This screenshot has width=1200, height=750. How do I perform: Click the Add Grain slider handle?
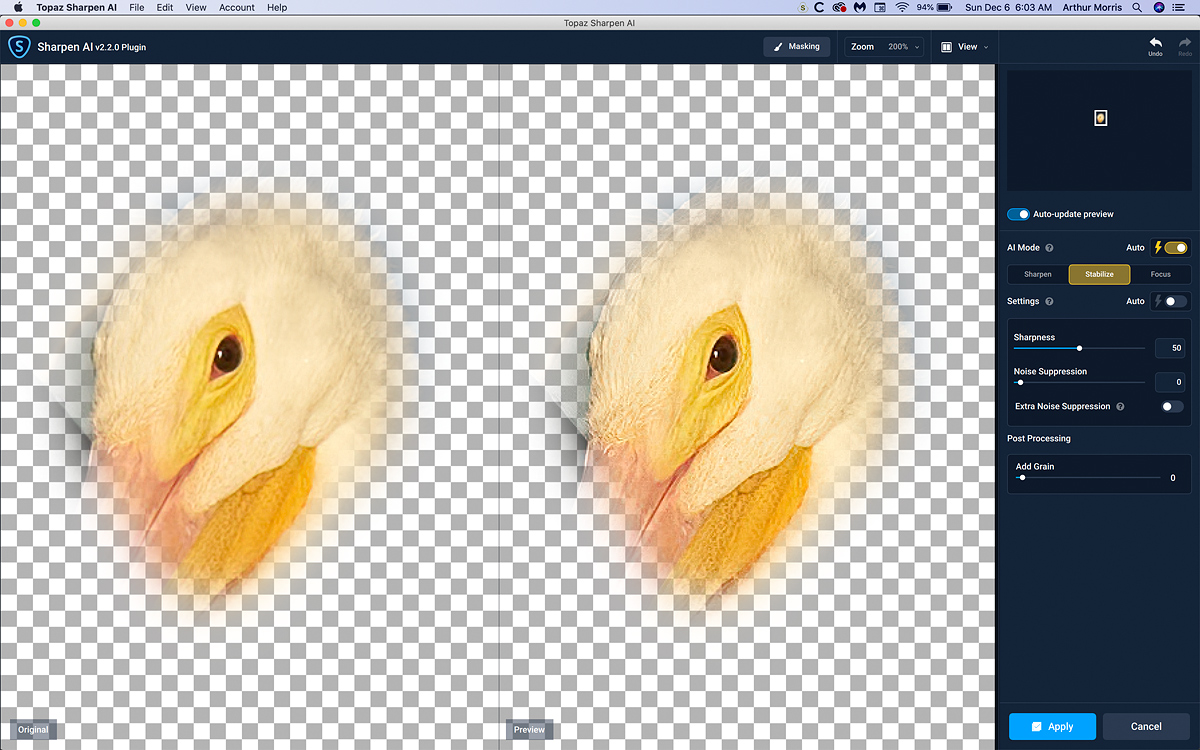(1022, 478)
